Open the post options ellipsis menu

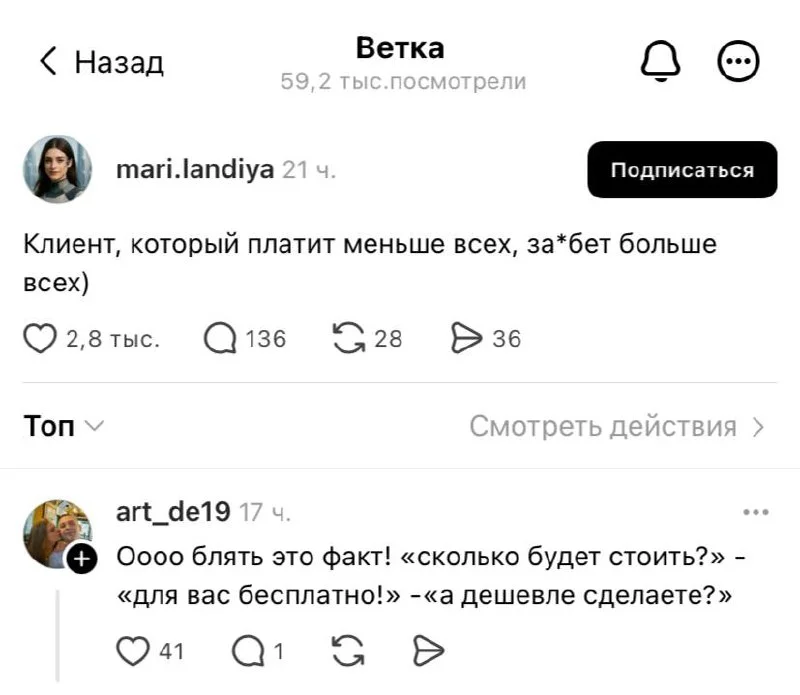(x=739, y=59)
